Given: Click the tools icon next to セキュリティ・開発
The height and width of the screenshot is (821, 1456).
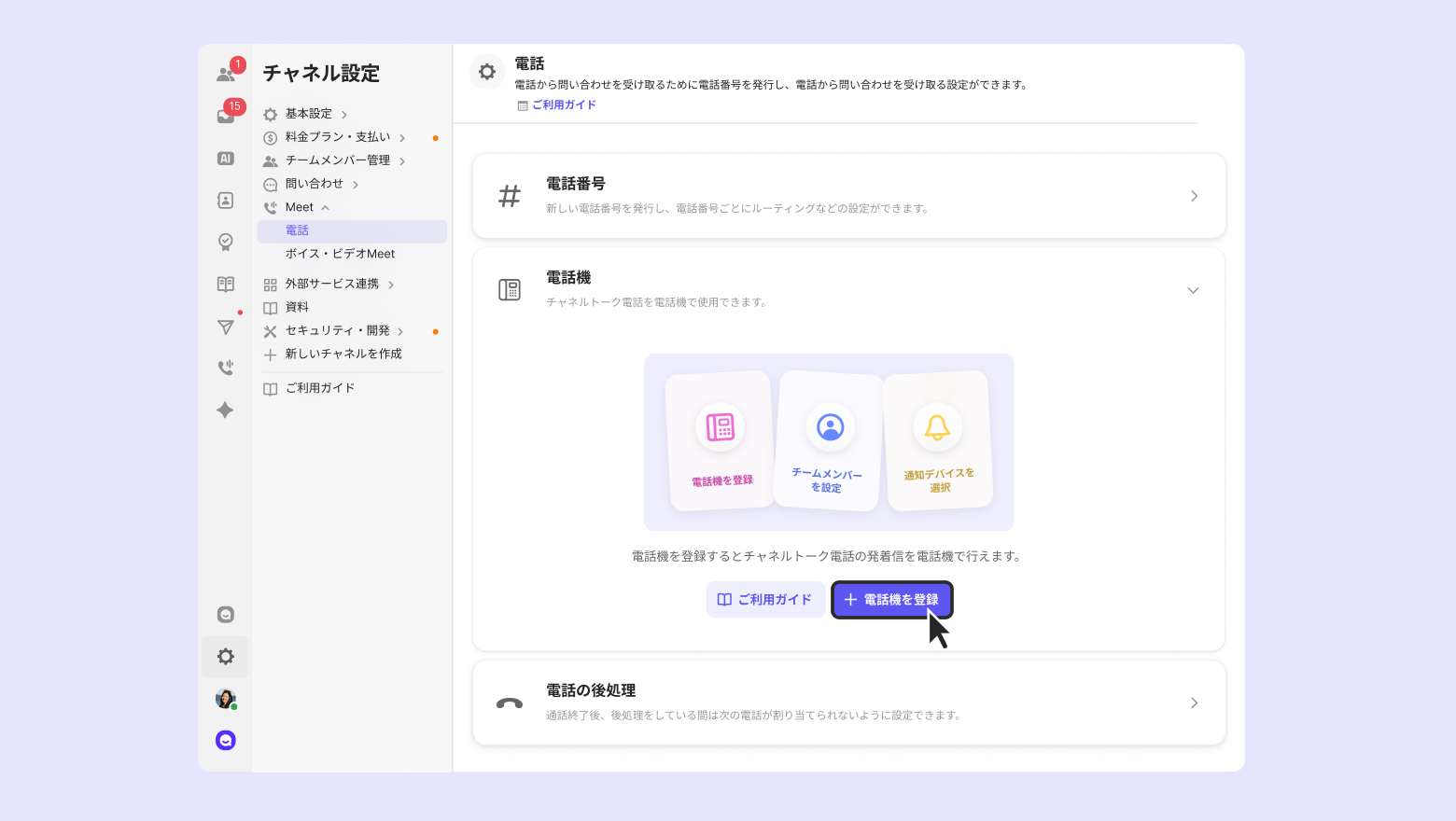Looking at the screenshot, I should click(x=271, y=331).
